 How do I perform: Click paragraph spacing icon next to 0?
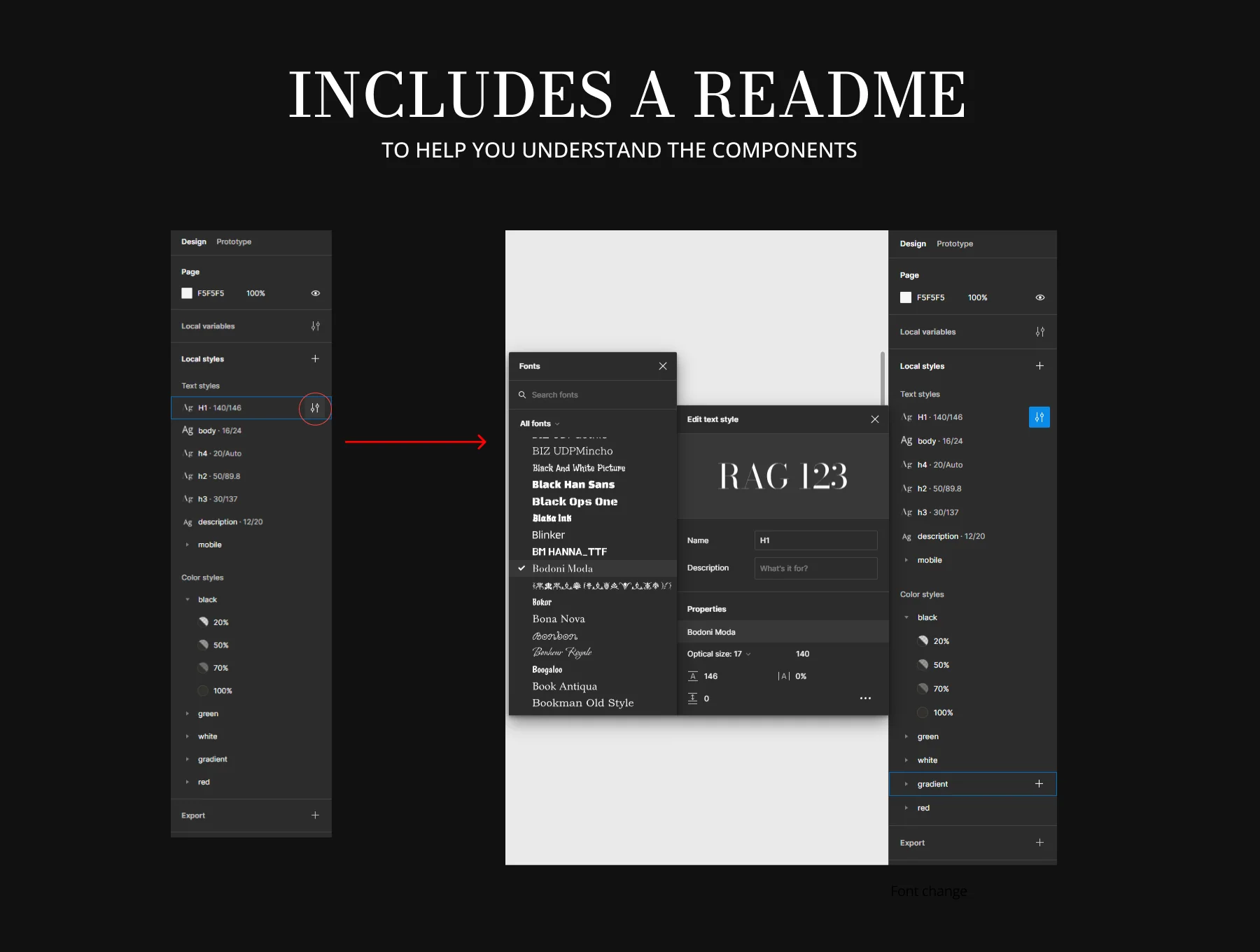click(693, 699)
